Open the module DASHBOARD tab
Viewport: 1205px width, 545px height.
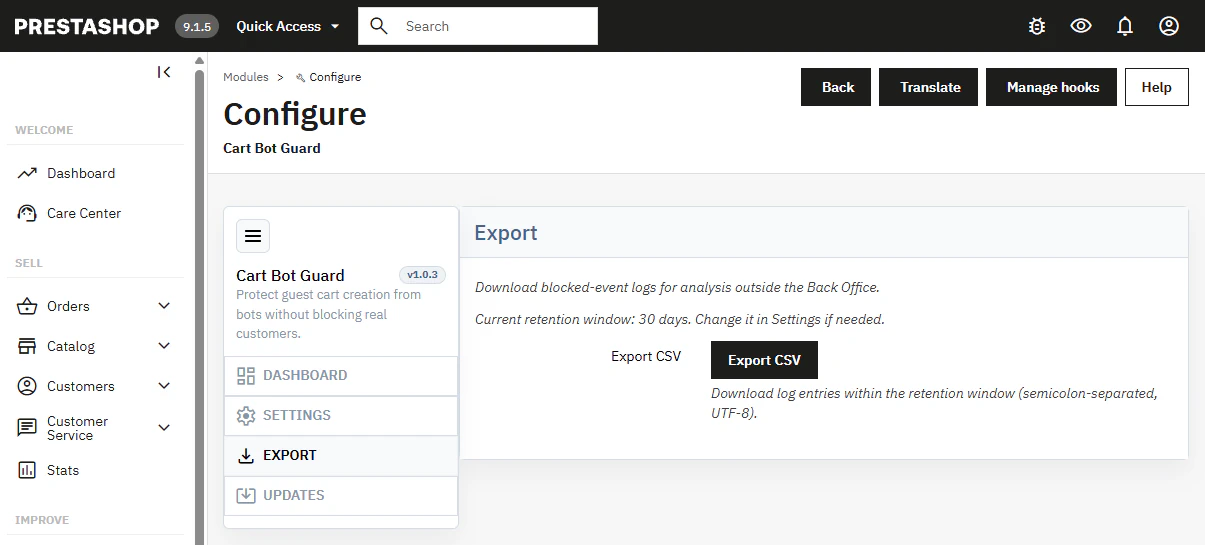[x=341, y=376]
